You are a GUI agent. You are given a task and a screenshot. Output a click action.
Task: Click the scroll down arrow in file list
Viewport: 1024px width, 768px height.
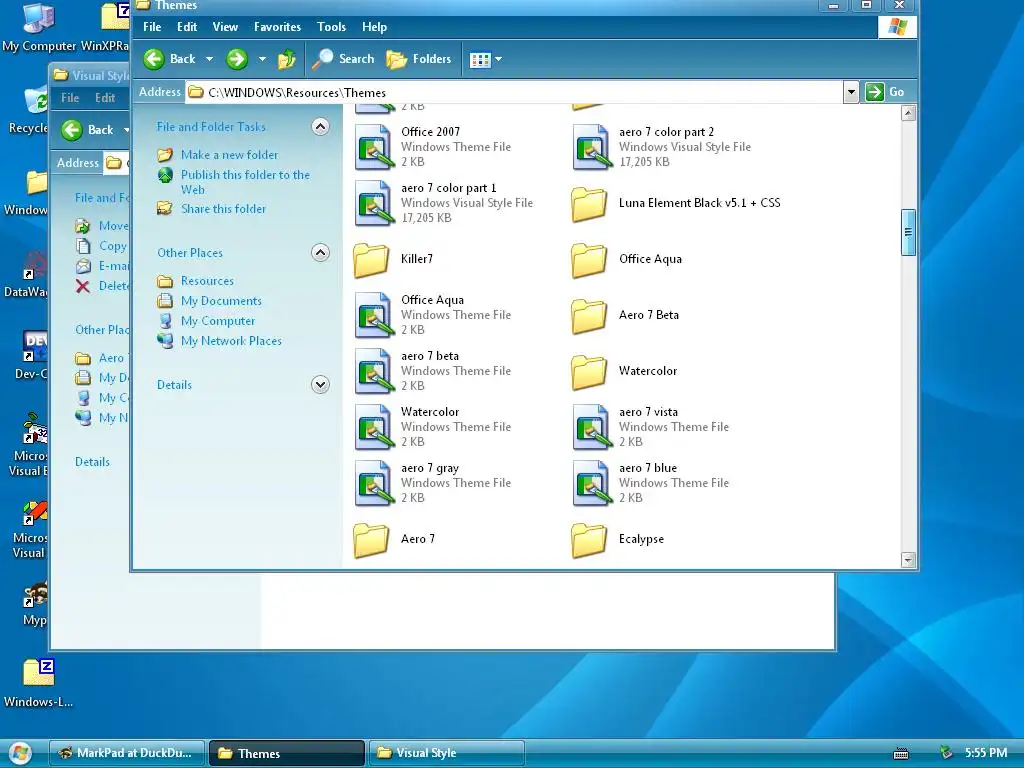908,560
